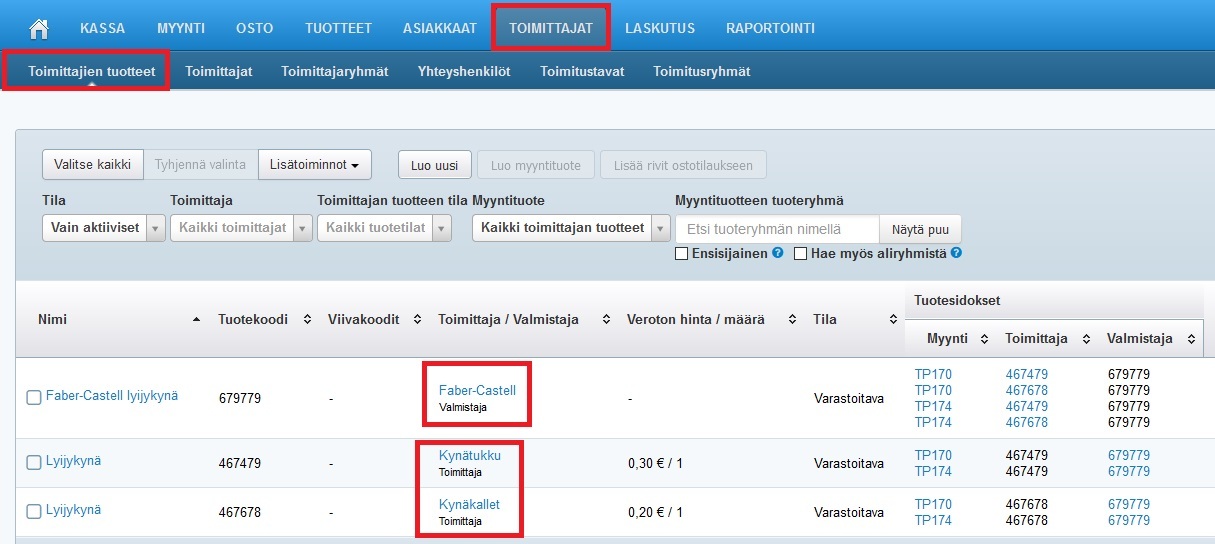Open Kaikki toimittajan tuotteet dropdown

pyautogui.click(x=660, y=228)
